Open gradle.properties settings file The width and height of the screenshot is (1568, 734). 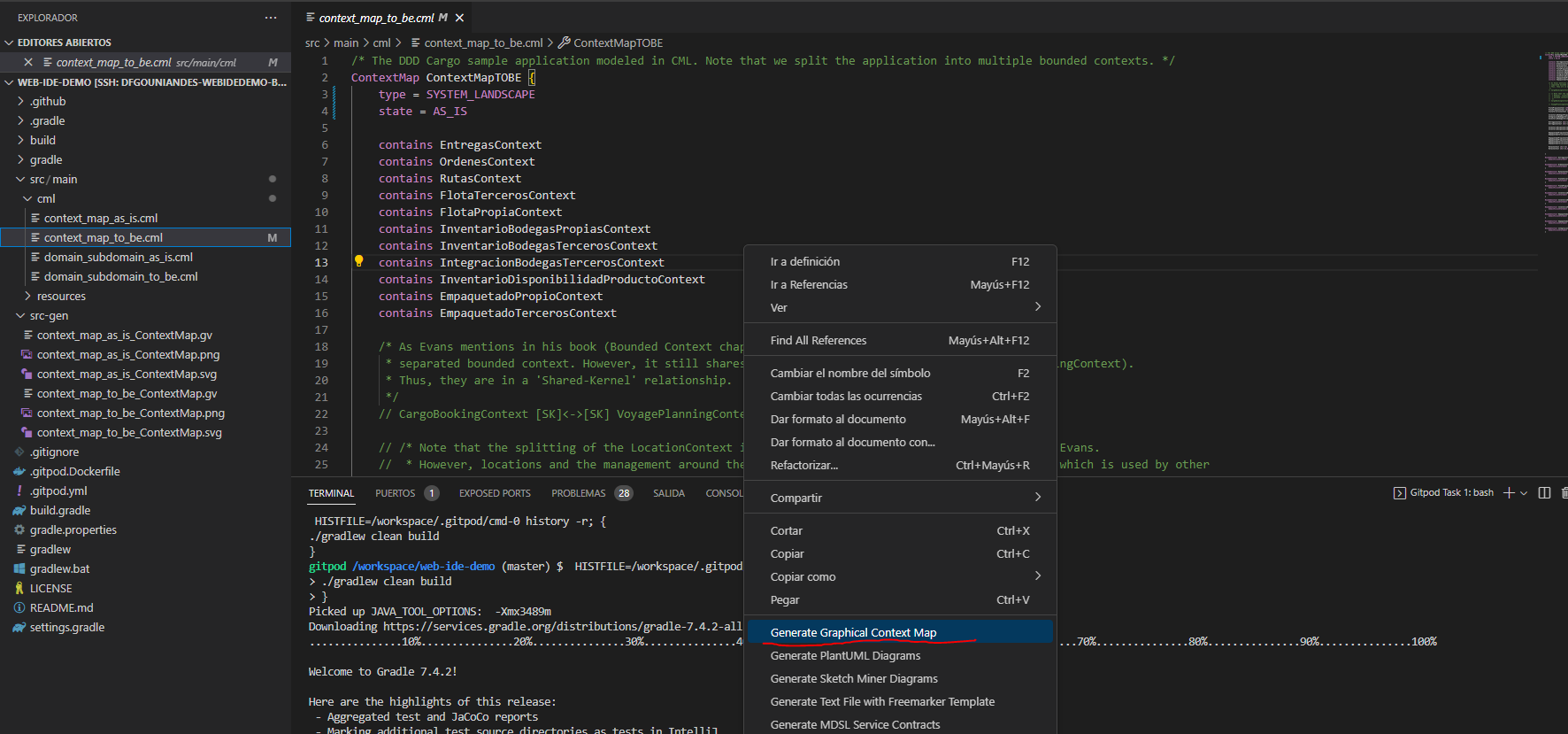coord(73,529)
